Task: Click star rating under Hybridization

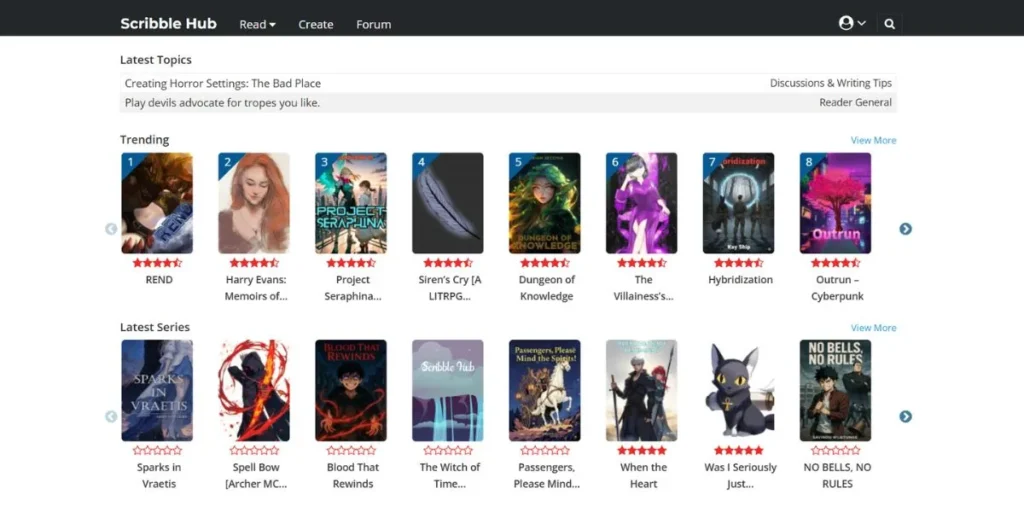Action: (739, 263)
